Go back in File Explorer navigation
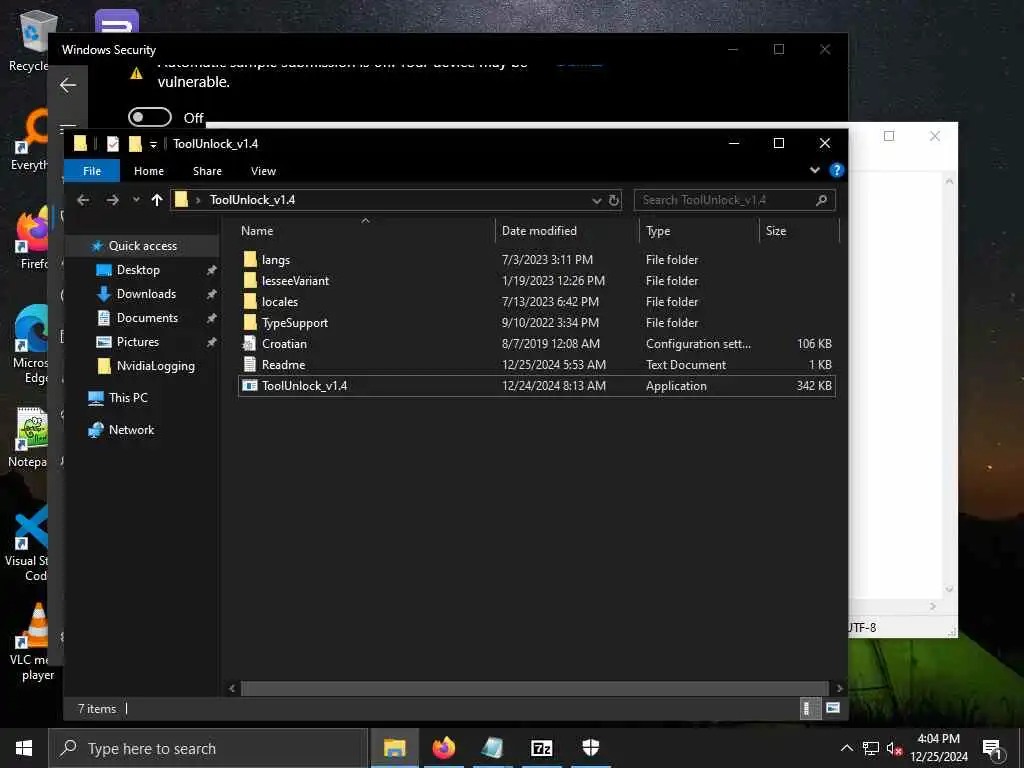Viewport: 1024px width, 768px height. tap(83, 200)
